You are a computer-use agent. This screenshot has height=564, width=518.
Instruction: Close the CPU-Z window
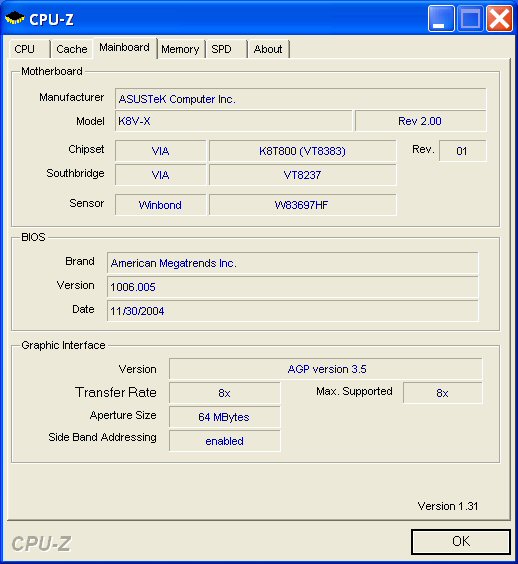[499, 18]
